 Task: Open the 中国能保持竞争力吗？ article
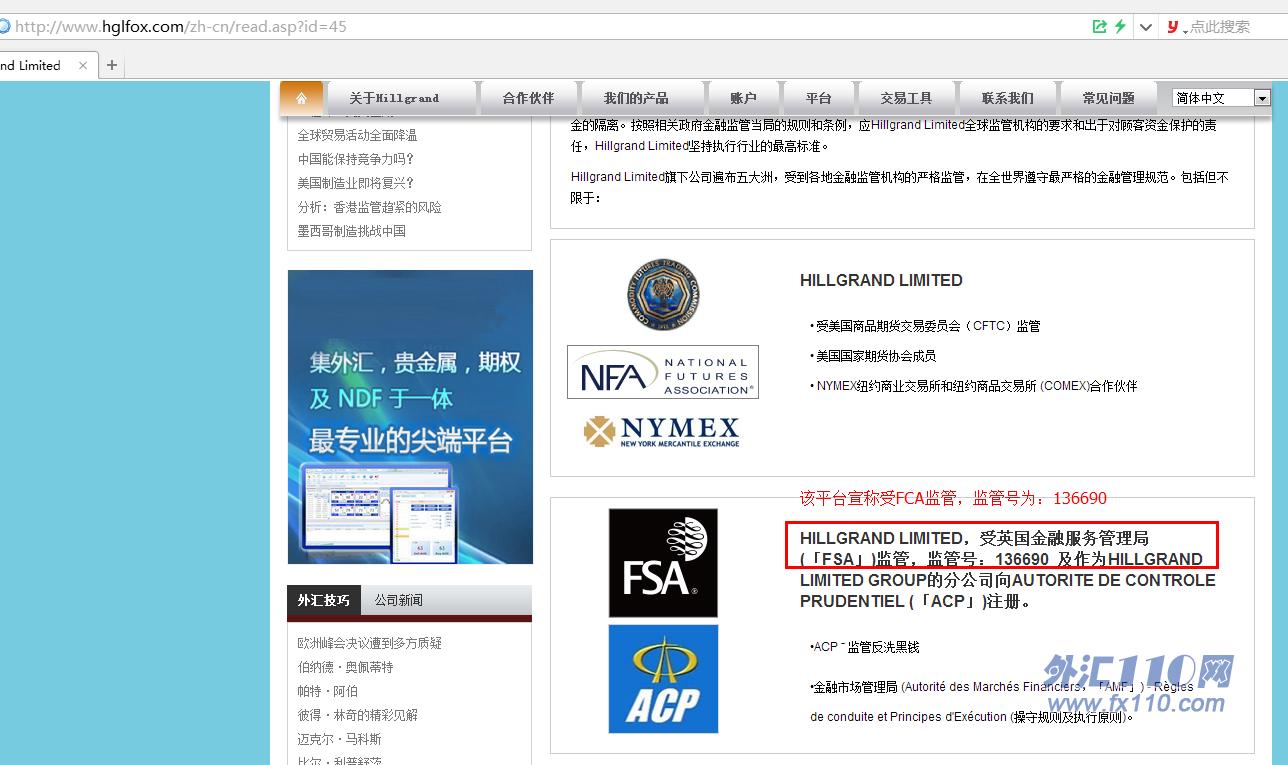pyautogui.click(x=355, y=159)
